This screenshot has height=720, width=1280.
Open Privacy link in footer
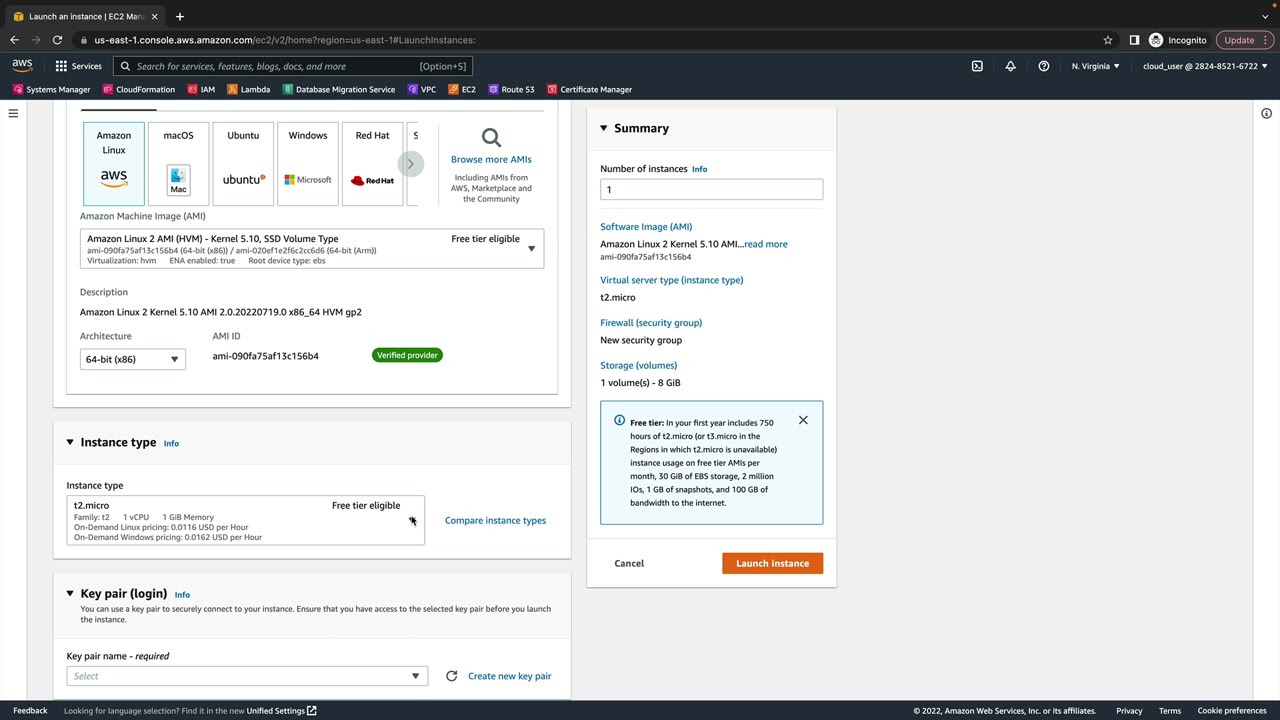click(x=1129, y=711)
